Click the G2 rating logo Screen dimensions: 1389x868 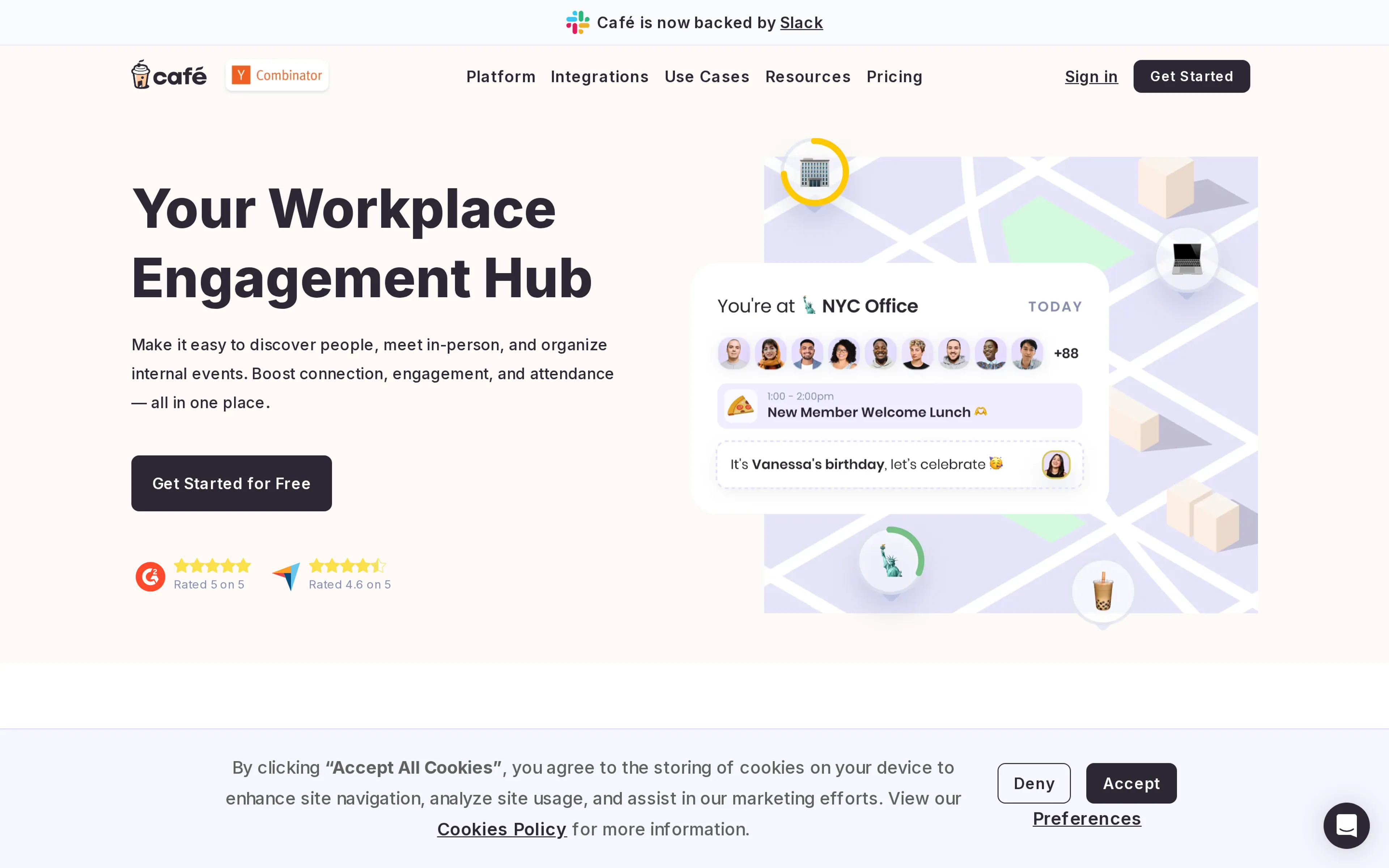(x=150, y=576)
